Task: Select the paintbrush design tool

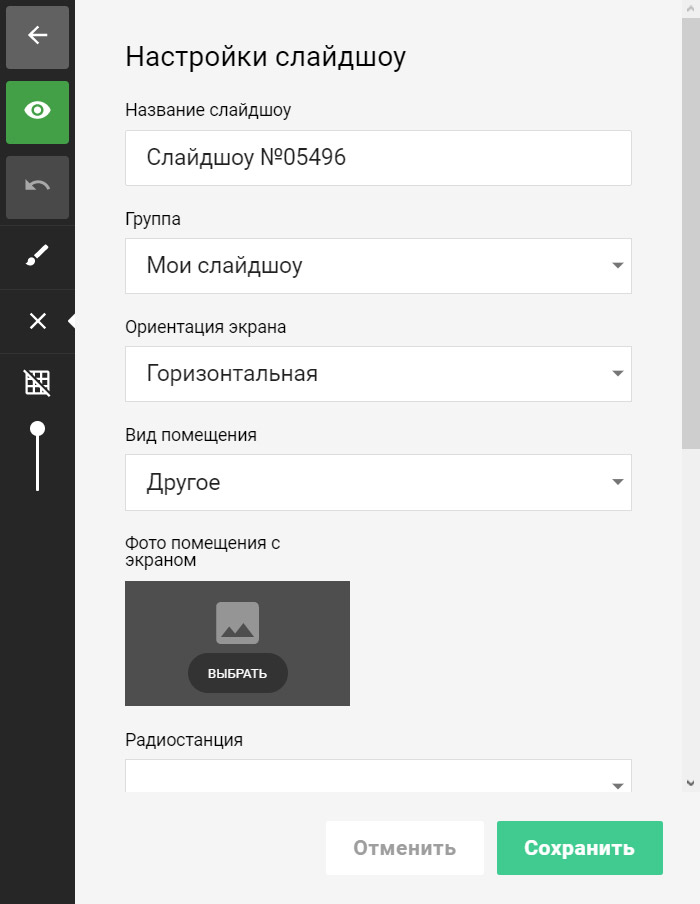Action: coord(37,257)
